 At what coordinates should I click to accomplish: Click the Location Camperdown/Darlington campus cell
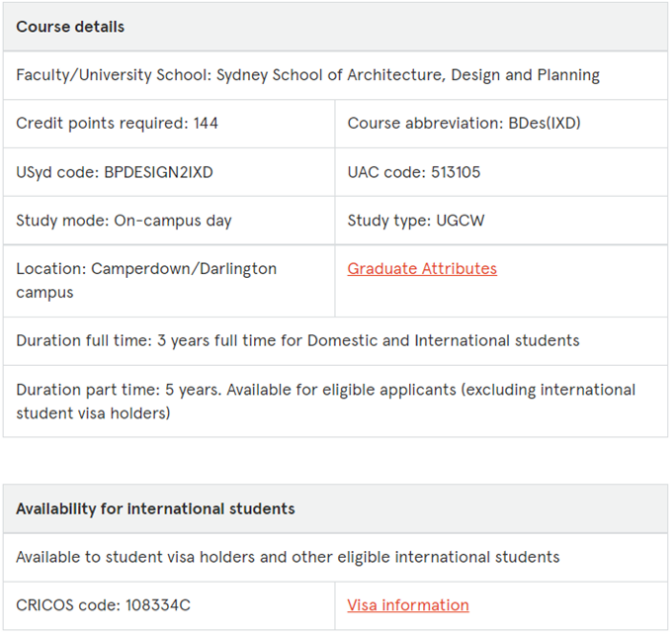[146, 280]
